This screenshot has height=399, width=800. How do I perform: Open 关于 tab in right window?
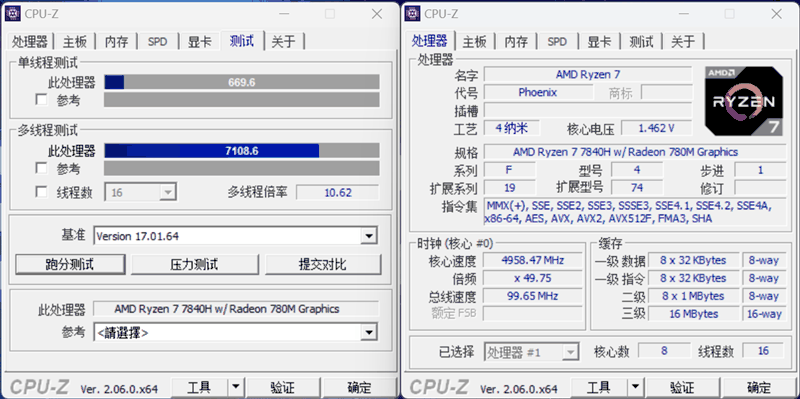683,42
